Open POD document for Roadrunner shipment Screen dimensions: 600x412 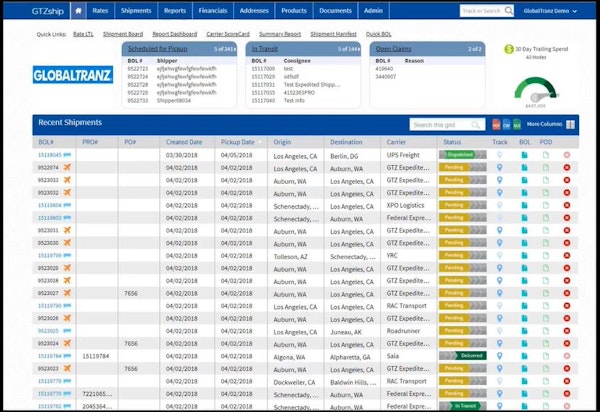point(546,331)
